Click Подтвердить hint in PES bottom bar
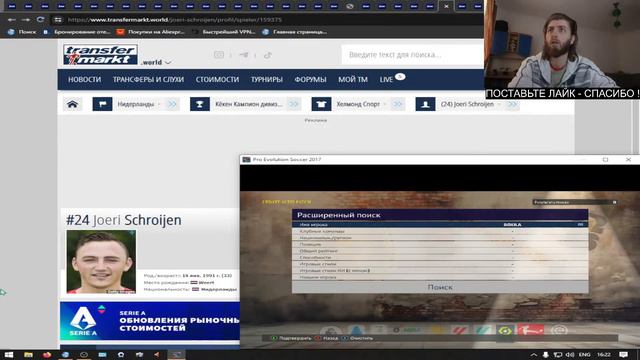The image size is (640, 360). point(291,338)
